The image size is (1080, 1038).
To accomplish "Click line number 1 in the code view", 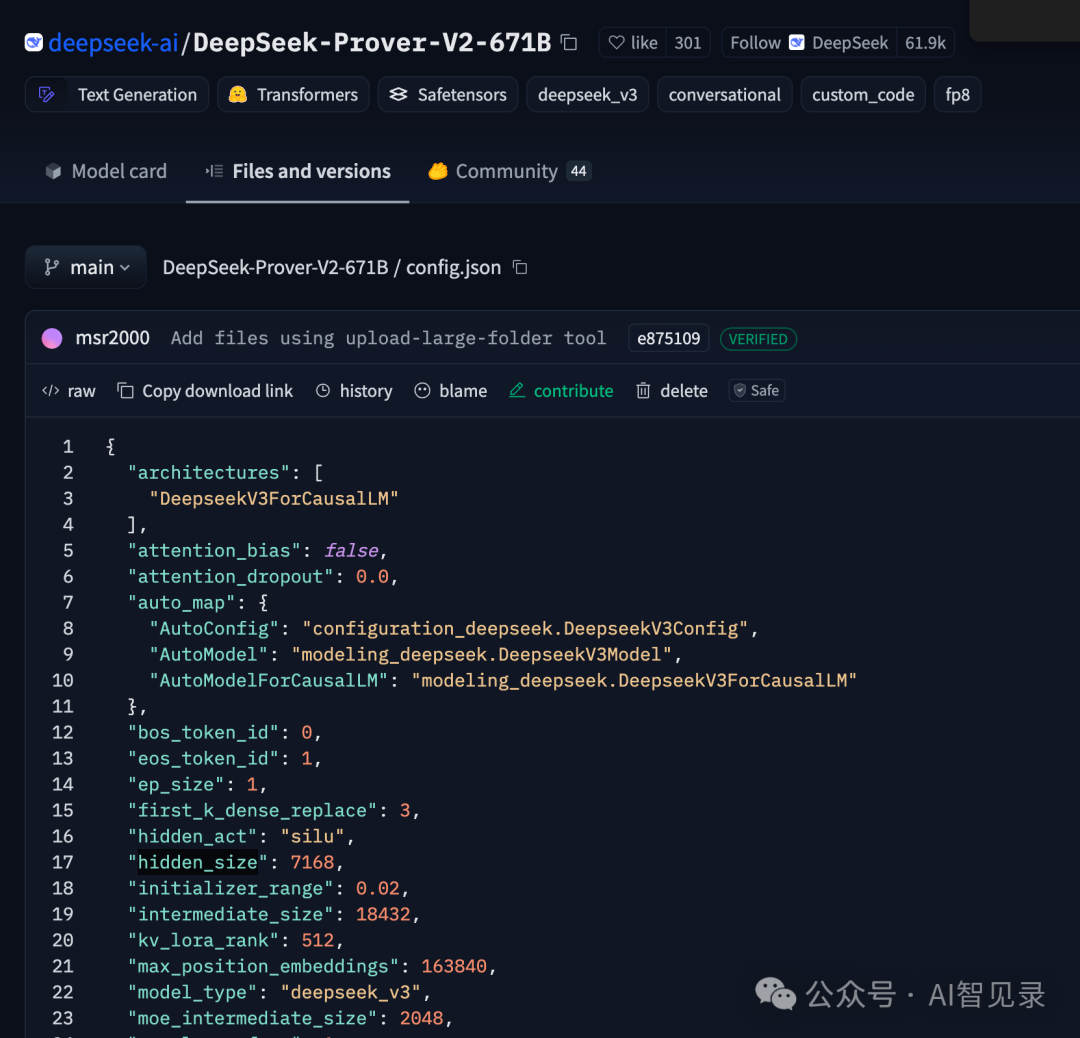I will click(x=68, y=446).
